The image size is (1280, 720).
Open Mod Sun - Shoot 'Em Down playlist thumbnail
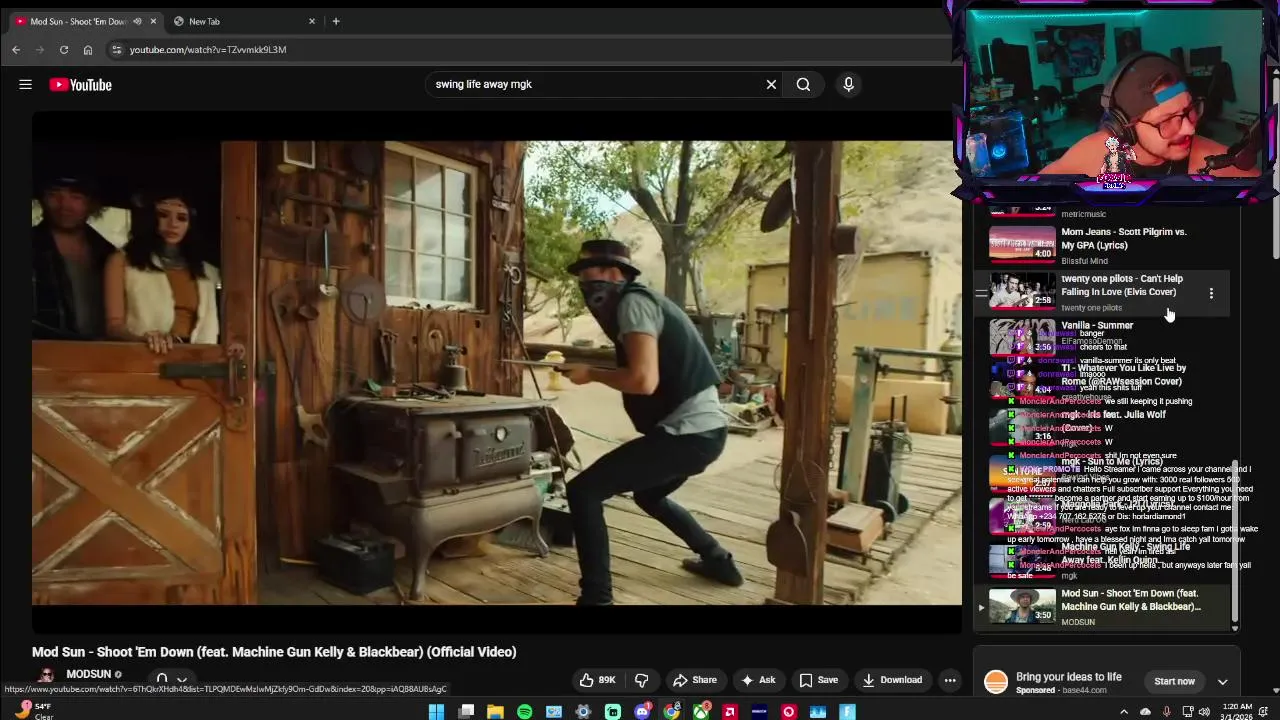pos(1022,606)
